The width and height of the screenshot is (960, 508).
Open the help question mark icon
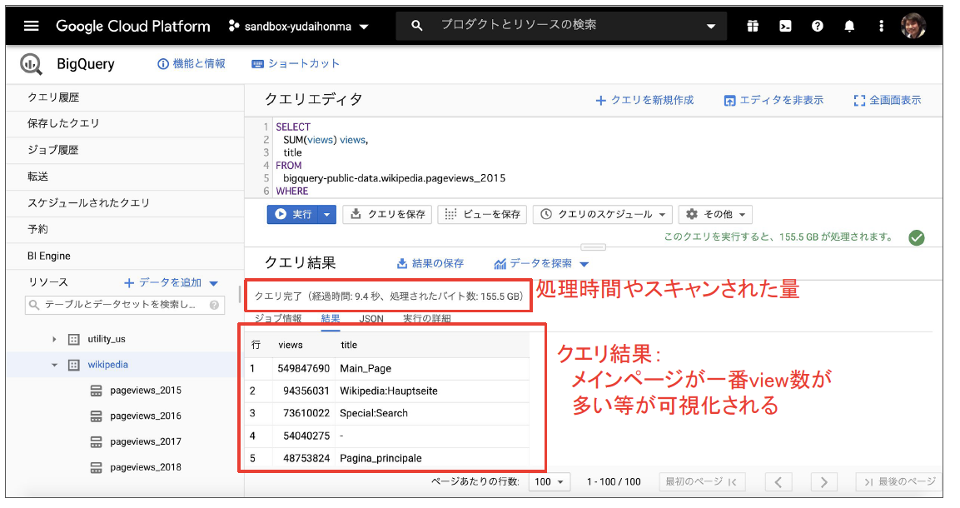point(817,26)
